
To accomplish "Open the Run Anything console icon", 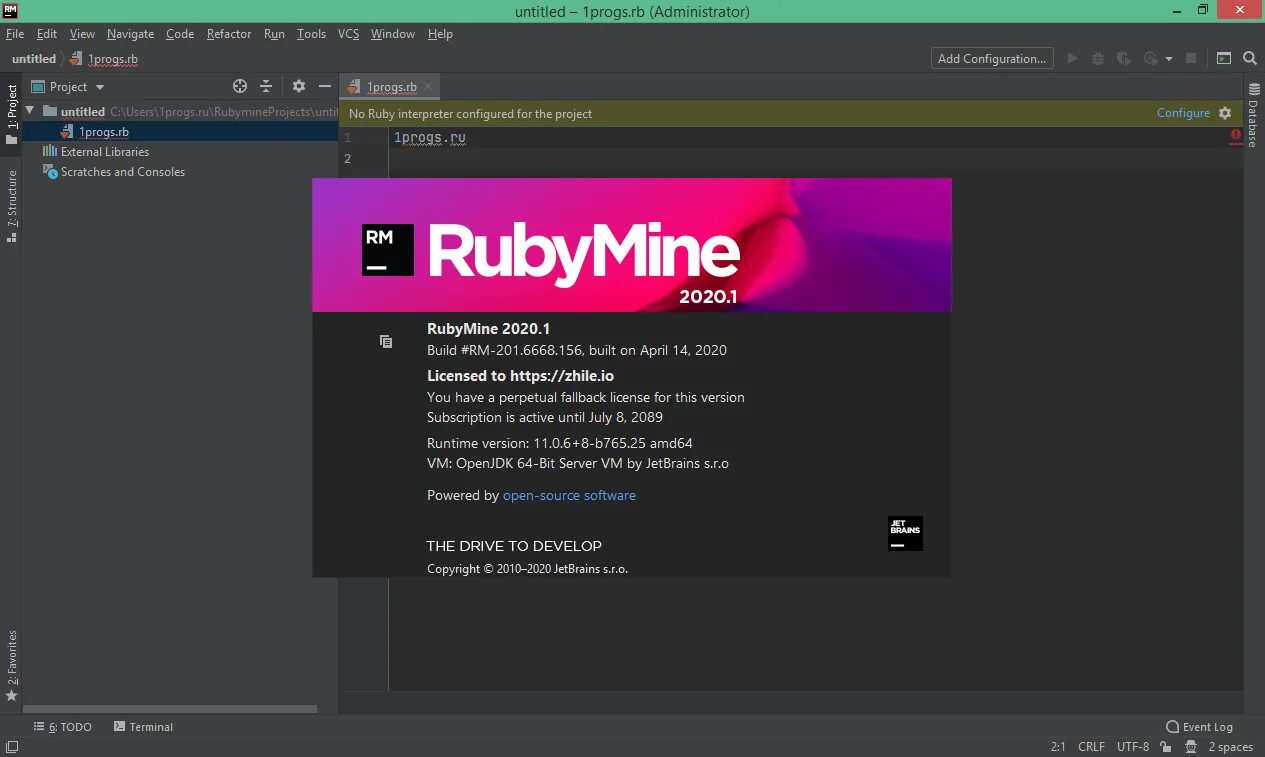I will pos(1223,58).
